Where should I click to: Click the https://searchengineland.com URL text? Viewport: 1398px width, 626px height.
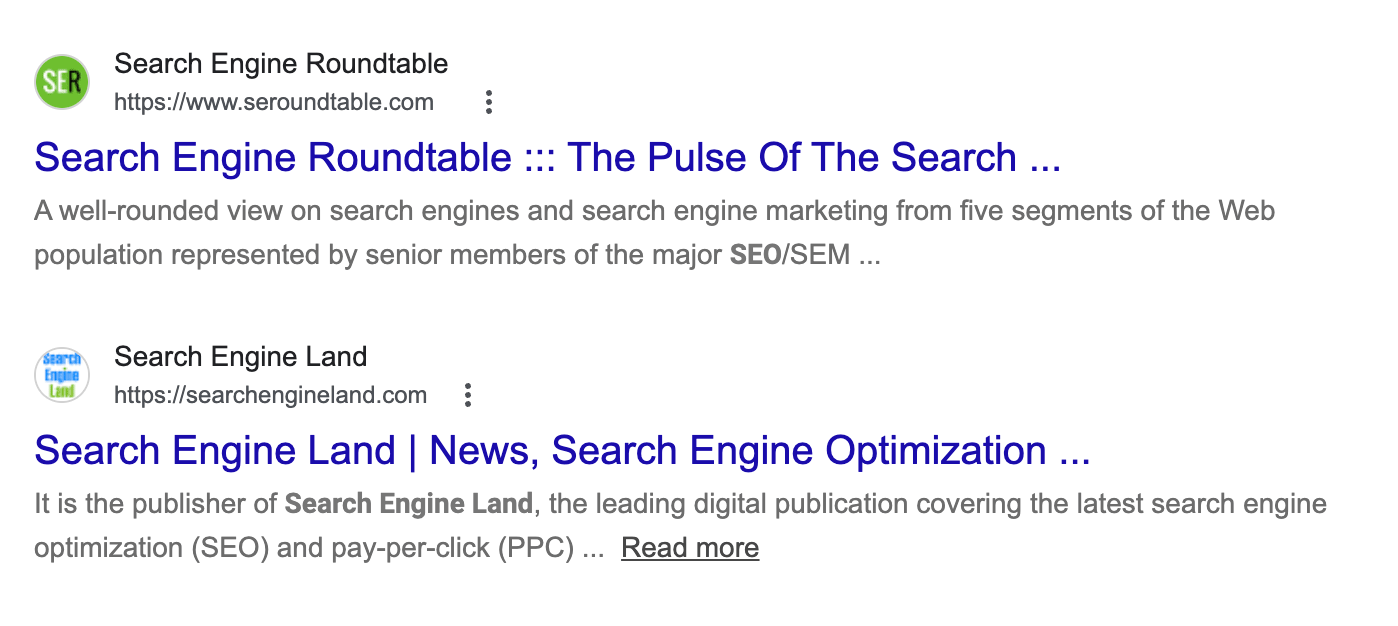click(x=270, y=395)
